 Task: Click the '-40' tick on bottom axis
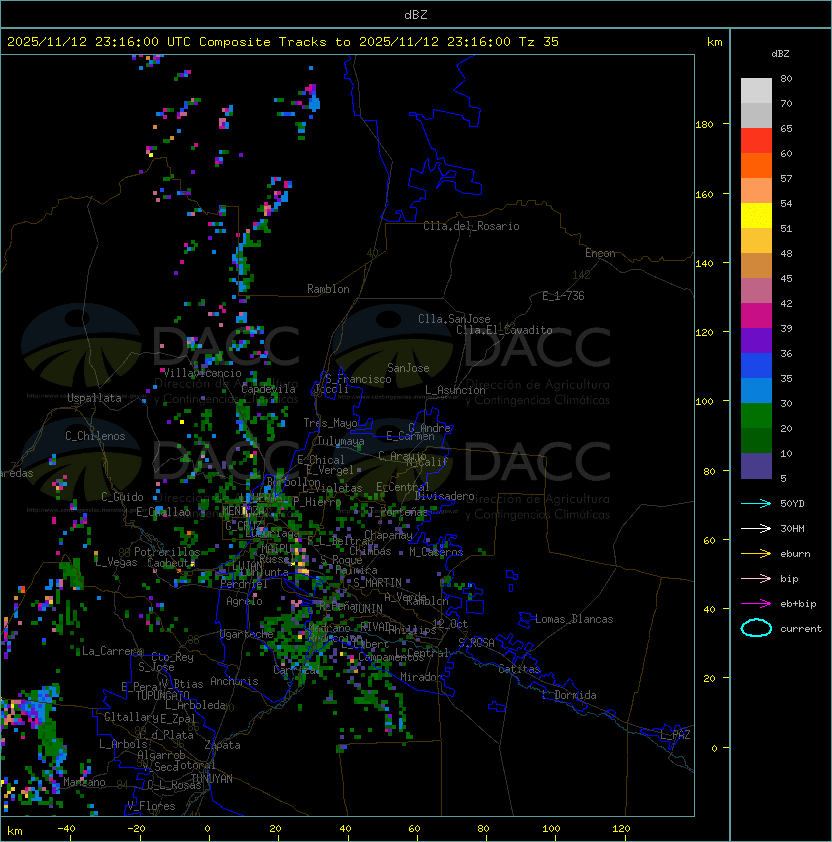click(66, 829)
